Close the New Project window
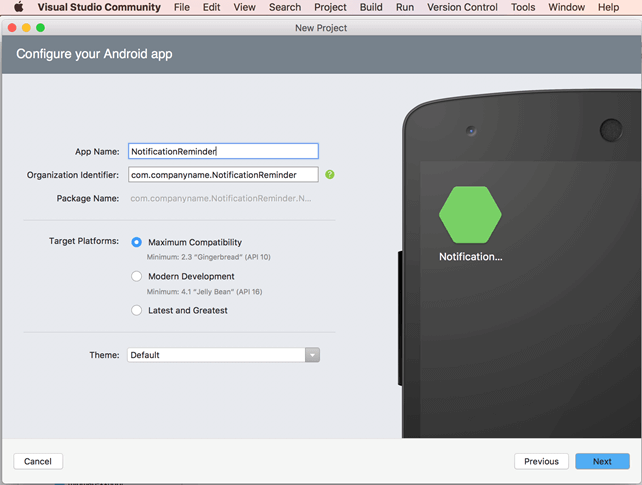 point(12,27)
